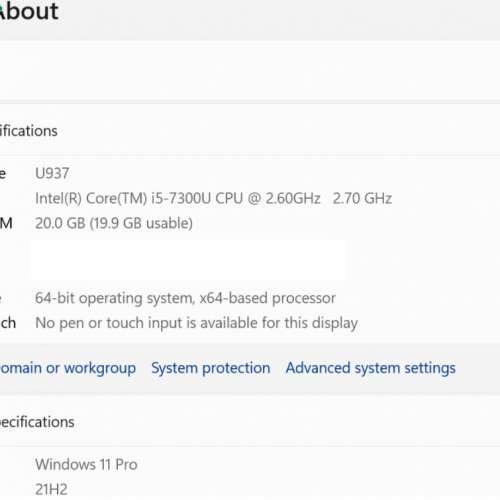The height and width of the screenshot is (500, 500).
Task: Select the No pen or touch input text
Action: click(x=196, y=323)
